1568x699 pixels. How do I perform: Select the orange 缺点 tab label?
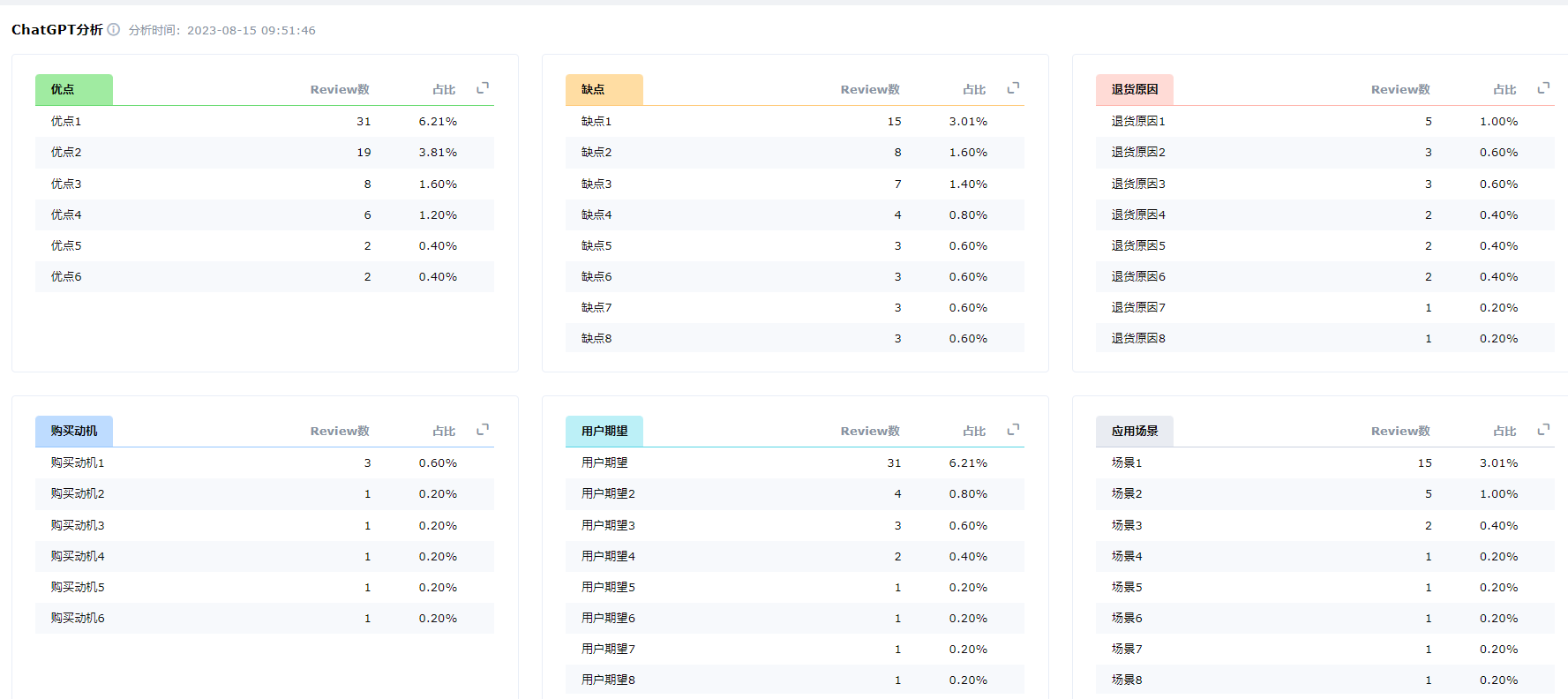coord(604,89)
